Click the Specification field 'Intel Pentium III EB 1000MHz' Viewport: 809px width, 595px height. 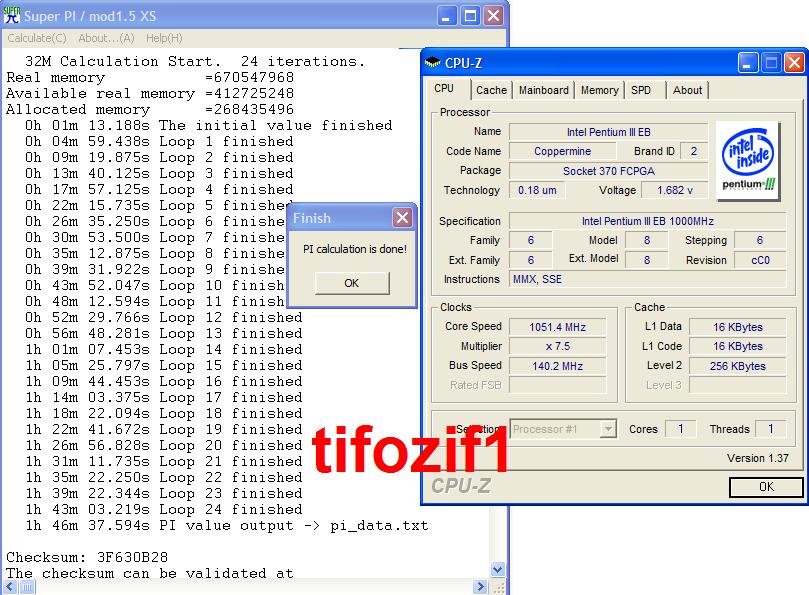coord(648,221)
